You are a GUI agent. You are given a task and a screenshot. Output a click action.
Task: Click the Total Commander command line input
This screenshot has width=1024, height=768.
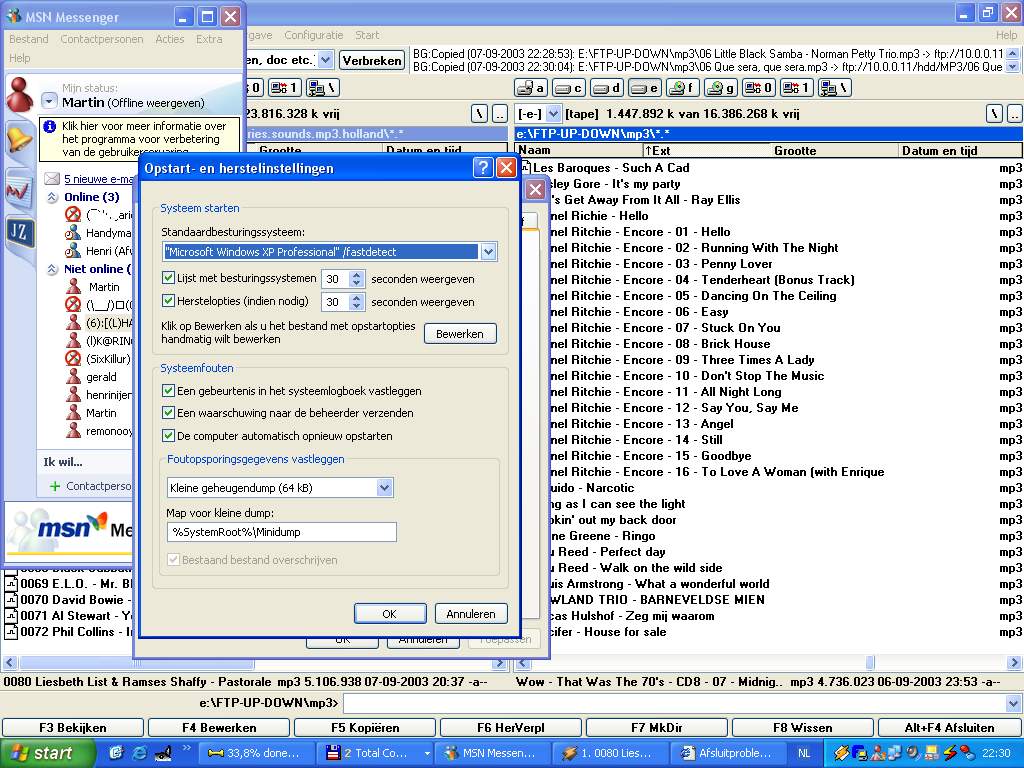point(675,703)
